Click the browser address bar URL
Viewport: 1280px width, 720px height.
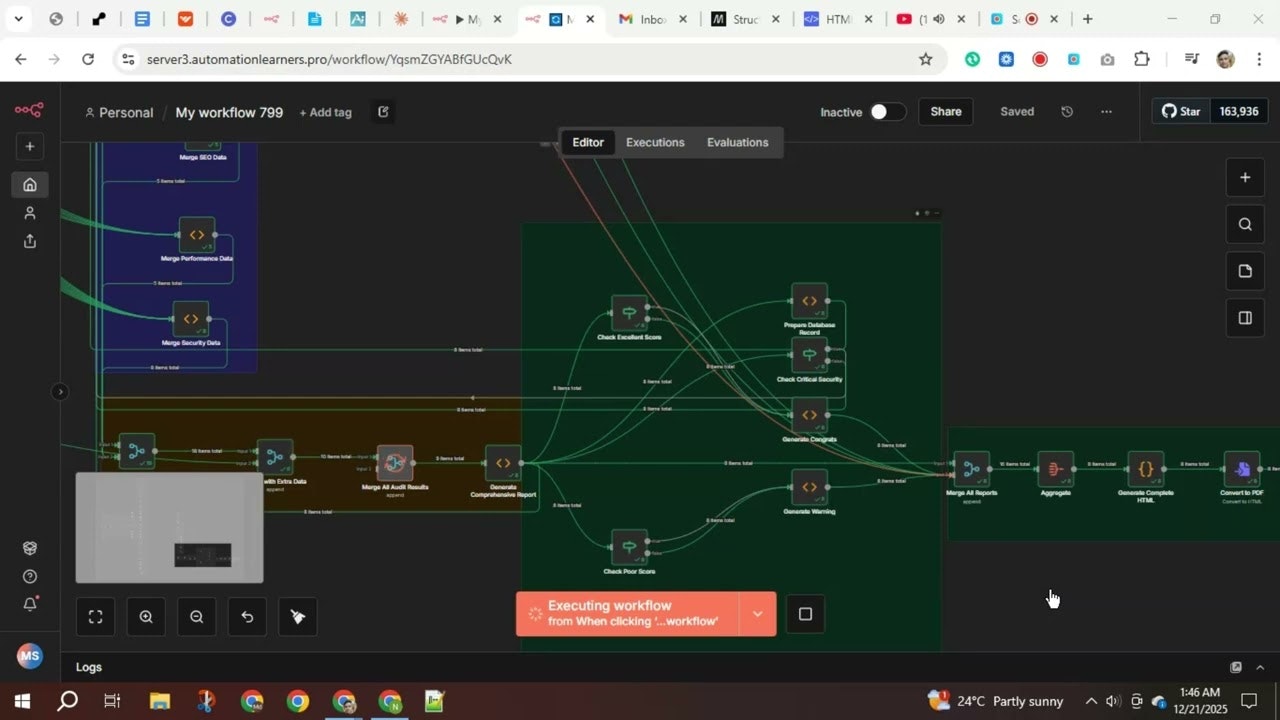click(329, 59)
